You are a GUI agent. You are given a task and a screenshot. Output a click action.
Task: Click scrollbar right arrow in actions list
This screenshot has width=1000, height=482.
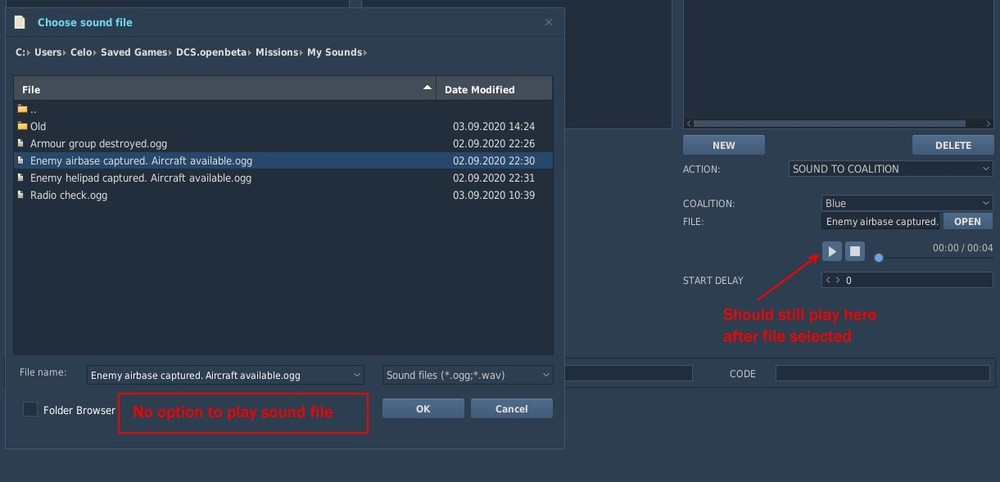(989, 124)
